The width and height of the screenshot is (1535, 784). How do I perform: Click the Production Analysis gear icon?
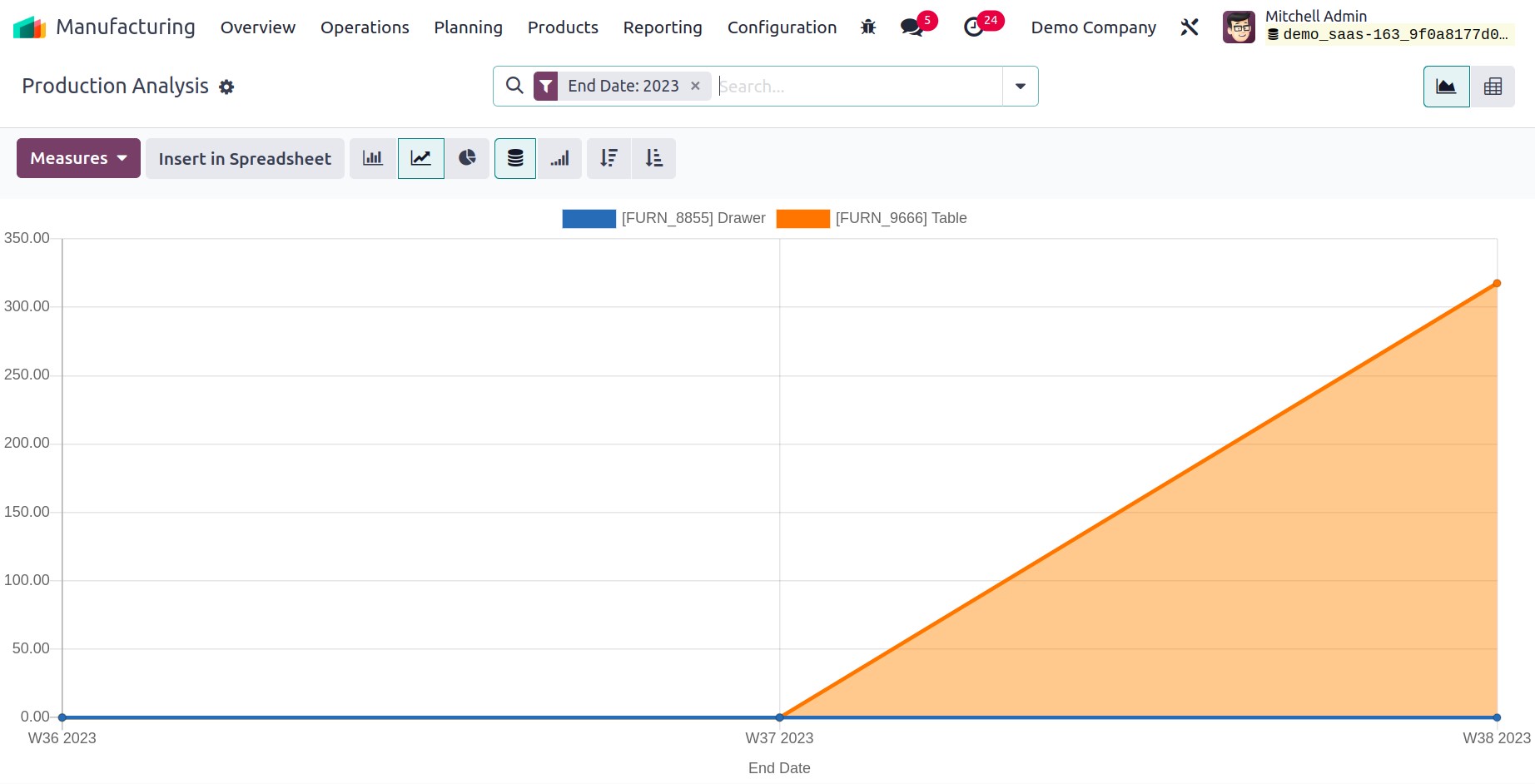226,87
